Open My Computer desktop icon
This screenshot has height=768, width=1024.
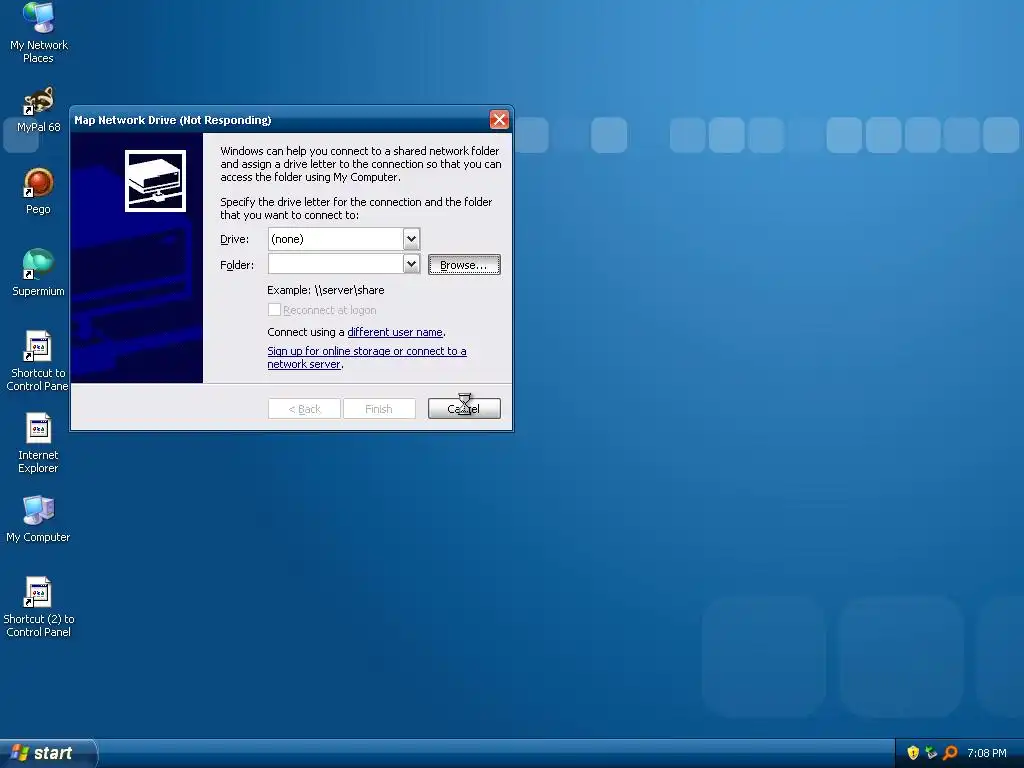[39, 519]
